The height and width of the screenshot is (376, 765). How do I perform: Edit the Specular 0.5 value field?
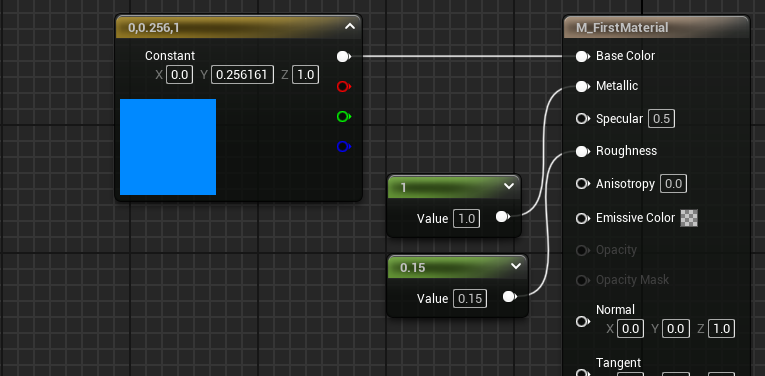661,119
